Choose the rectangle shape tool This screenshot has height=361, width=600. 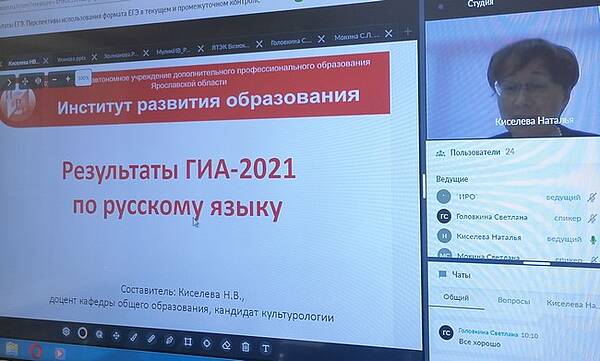[188, 341]
